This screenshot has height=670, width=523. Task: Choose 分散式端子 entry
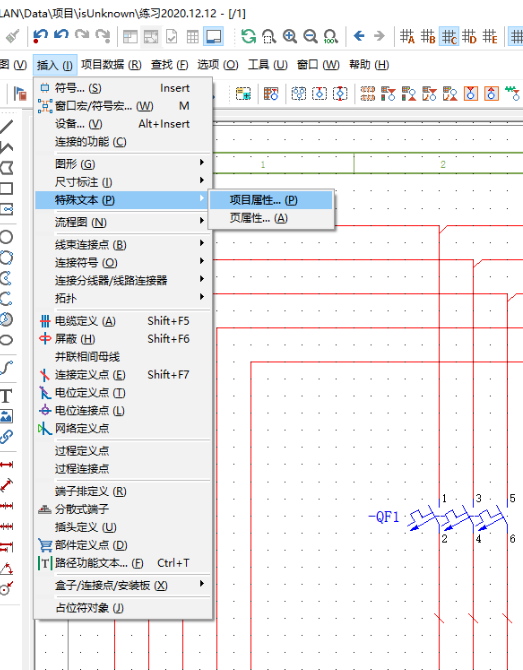click(x=123, y=509)
